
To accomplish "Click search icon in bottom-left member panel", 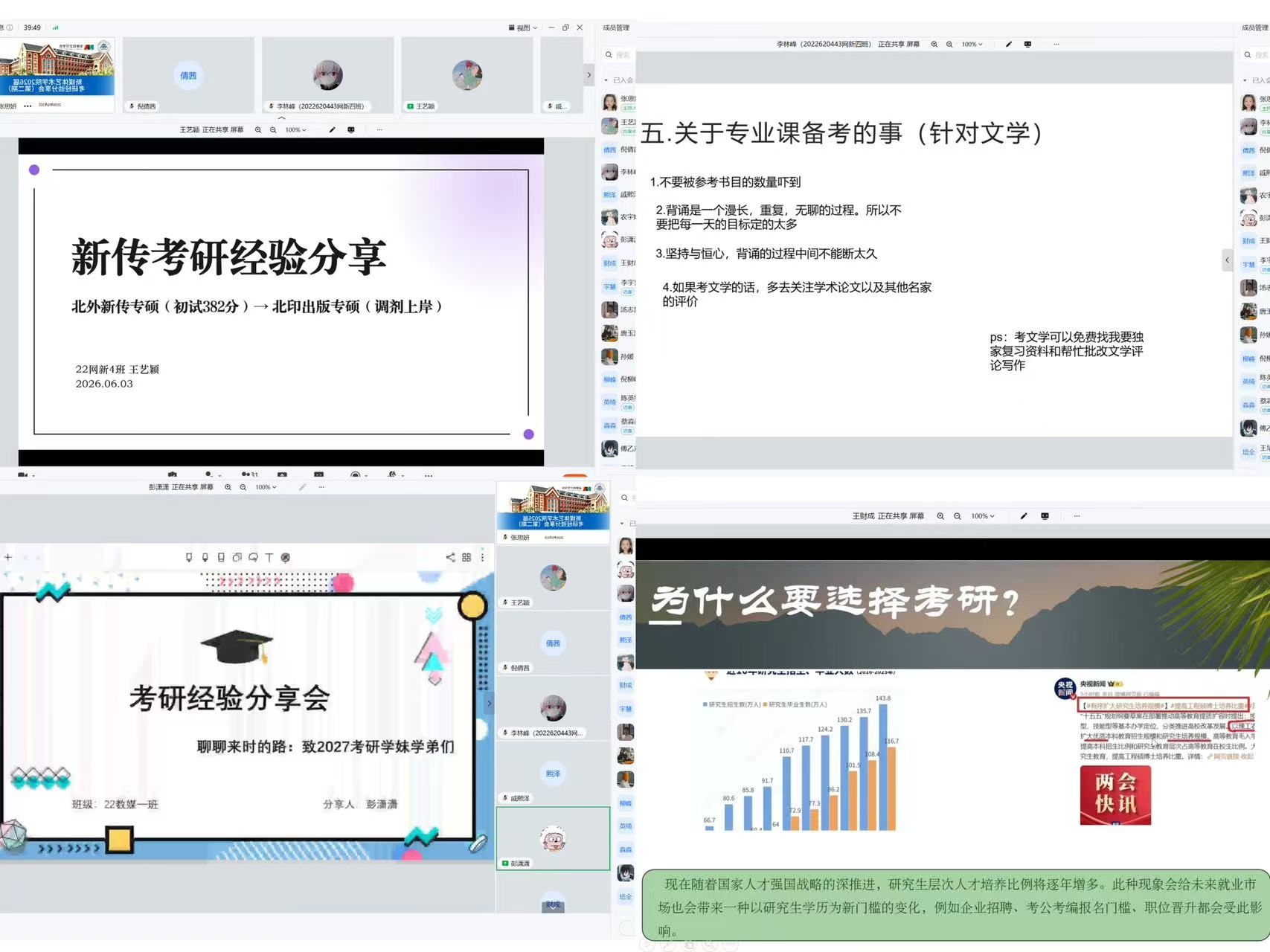I will pos(624,498).
